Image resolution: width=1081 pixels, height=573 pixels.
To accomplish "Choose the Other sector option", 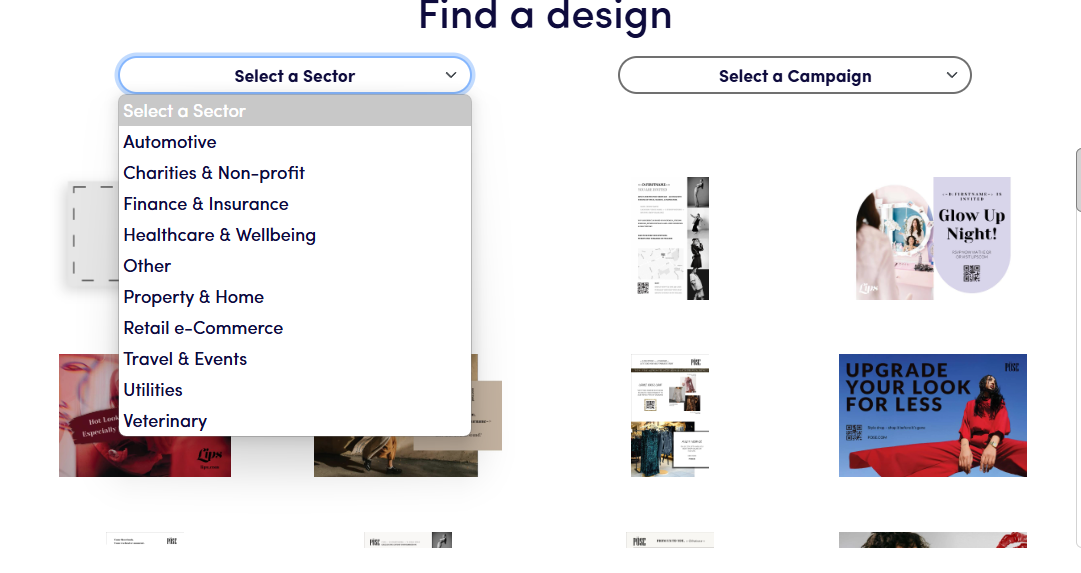I will coord(147,266).
